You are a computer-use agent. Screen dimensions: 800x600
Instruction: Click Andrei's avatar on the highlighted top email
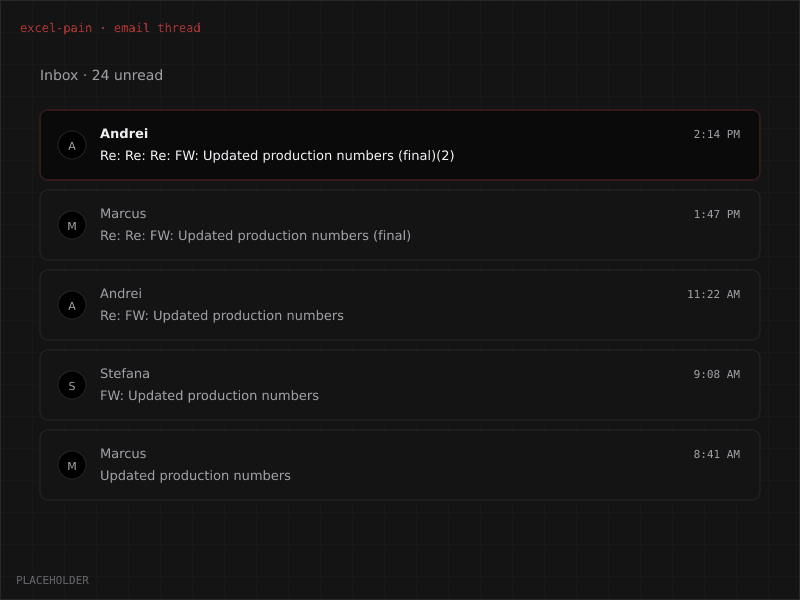coord(72,145)
